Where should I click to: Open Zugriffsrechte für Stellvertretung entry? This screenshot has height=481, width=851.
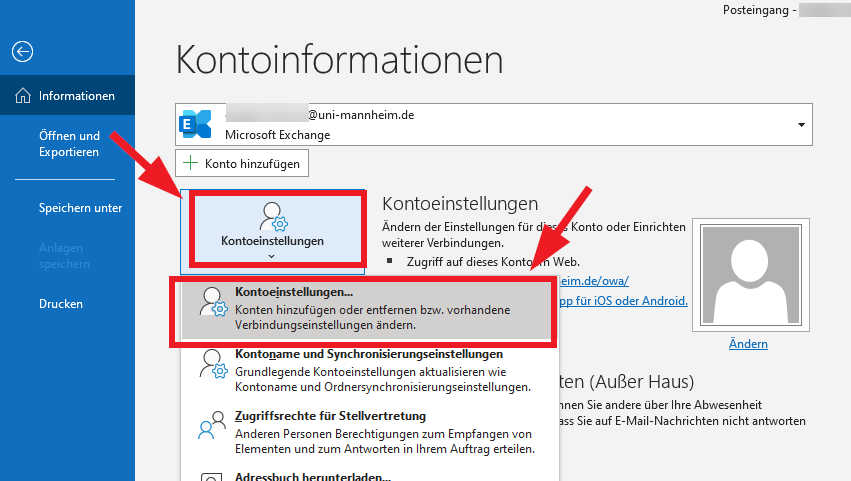[x=370, y=432]
